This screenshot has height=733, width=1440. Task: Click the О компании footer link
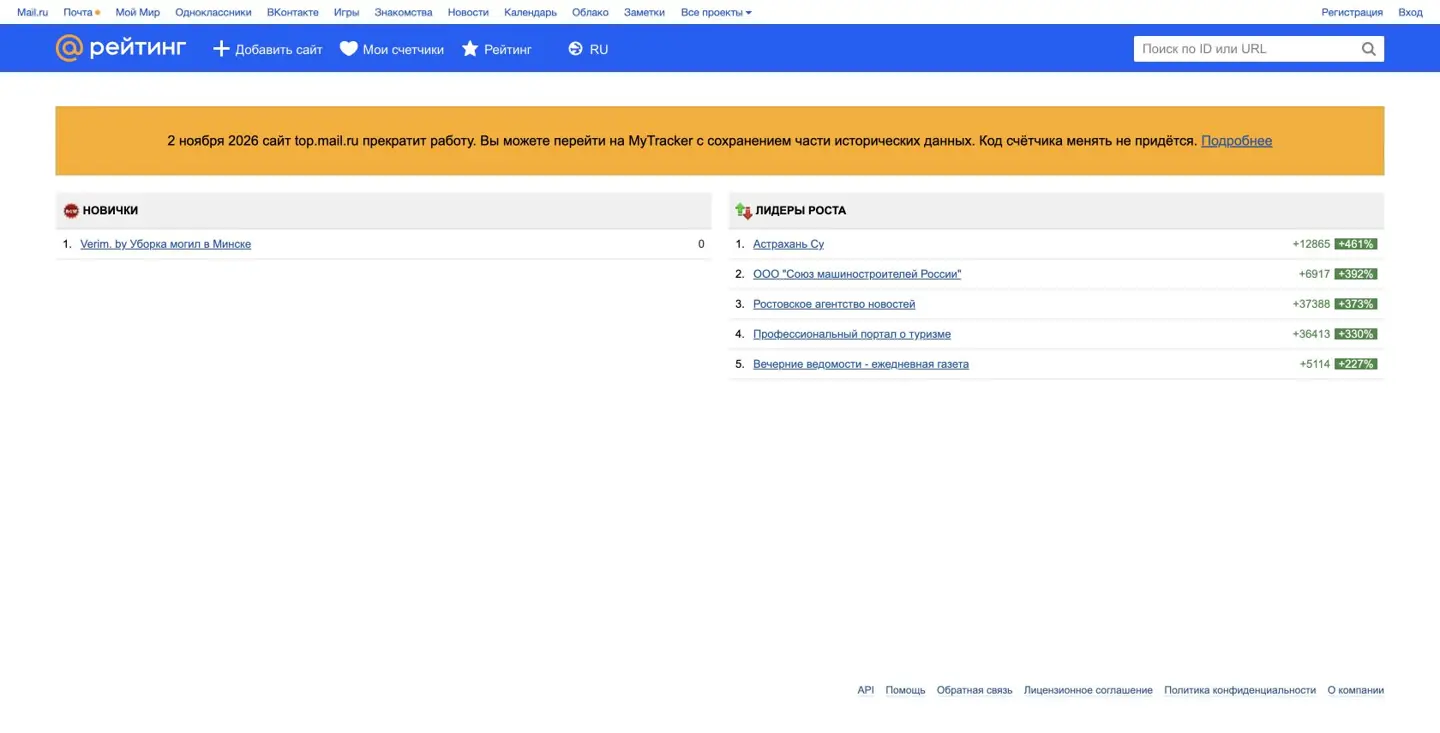click(1356, 690)
